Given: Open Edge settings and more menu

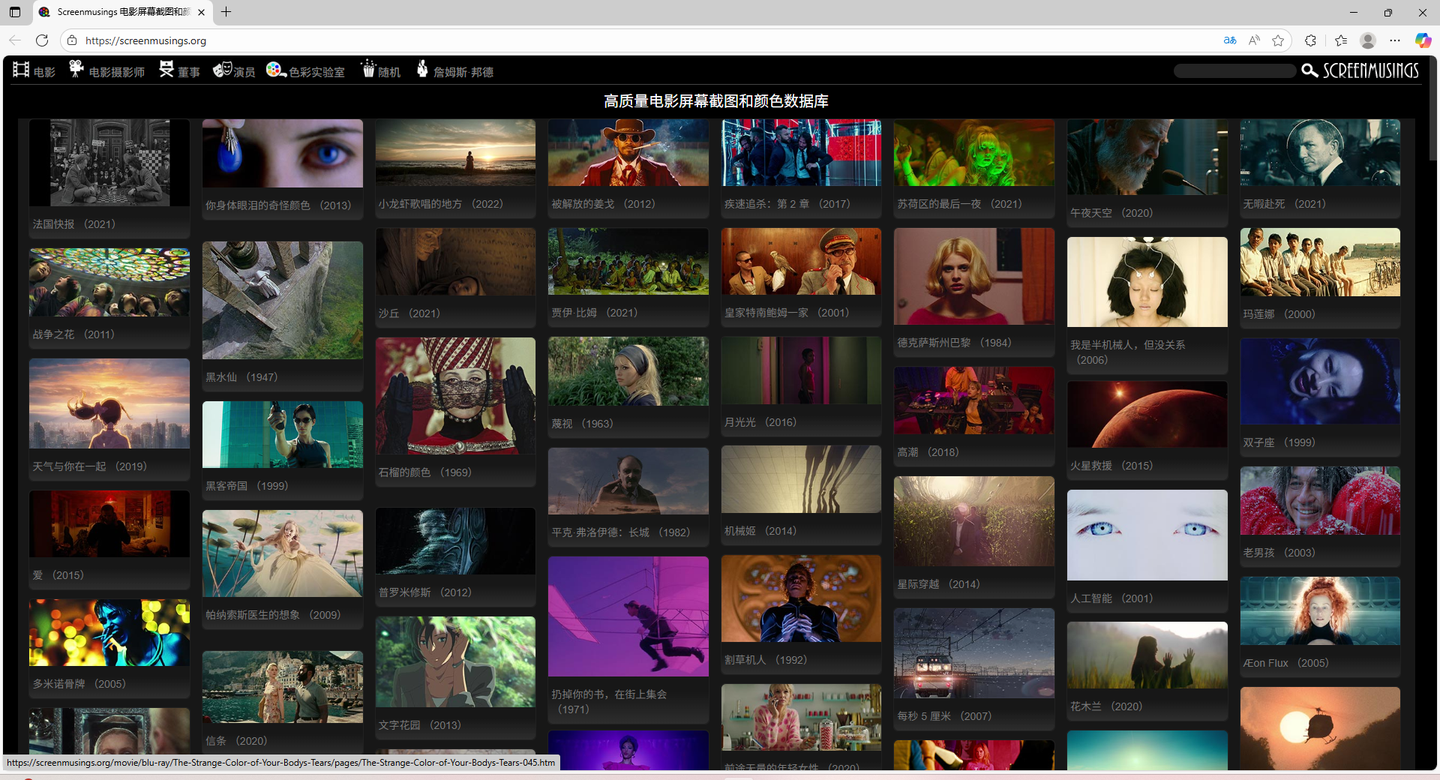Looking at the screenshot, I should coord(1395,40).
